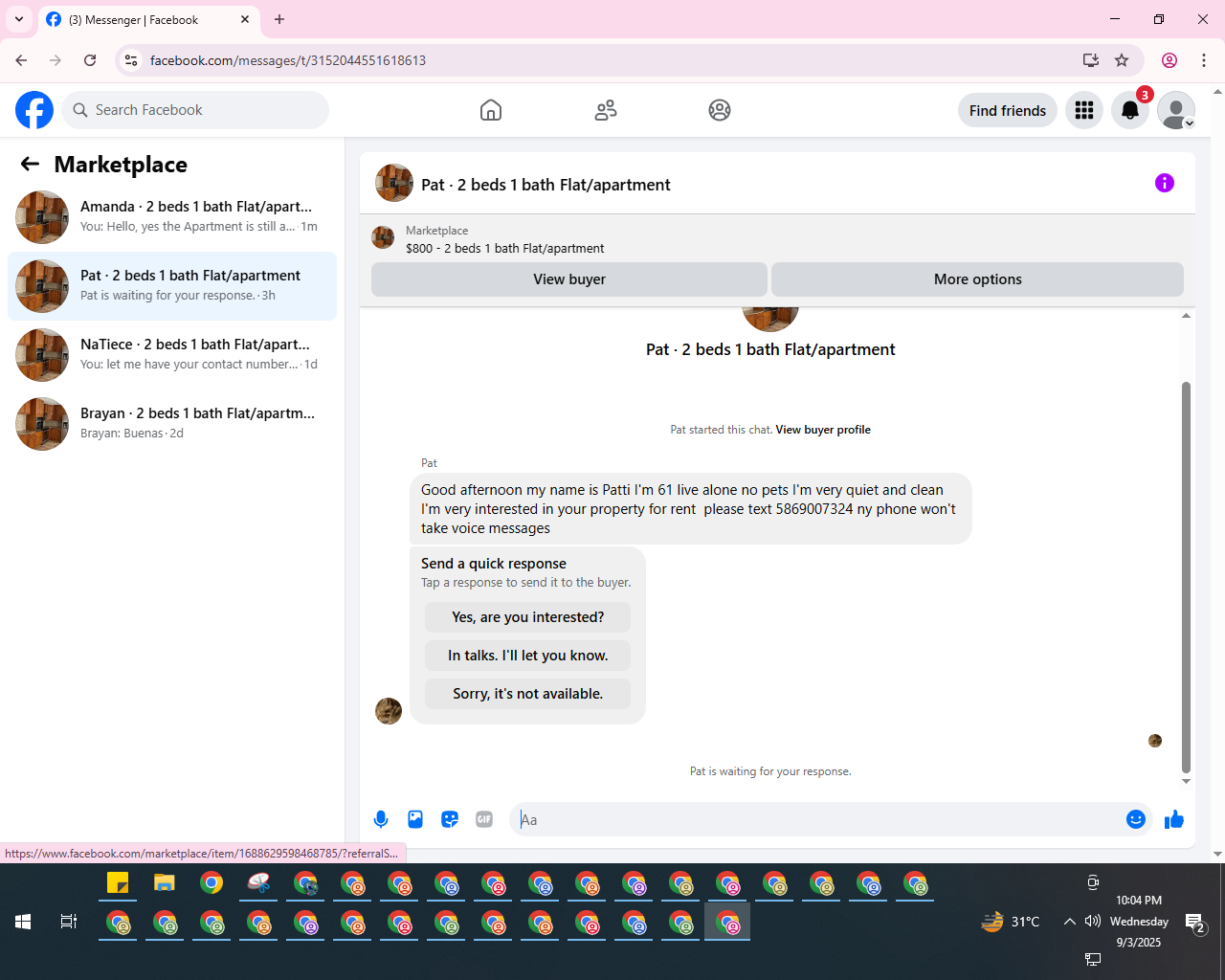Open the taskbar clock and calendar
The height and width of the screenshot is (980, 1225).
1139,922
